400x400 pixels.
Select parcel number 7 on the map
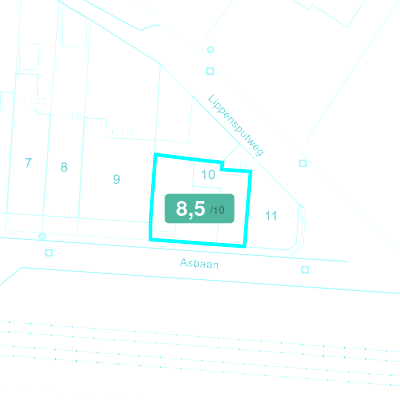coord(28,163)
